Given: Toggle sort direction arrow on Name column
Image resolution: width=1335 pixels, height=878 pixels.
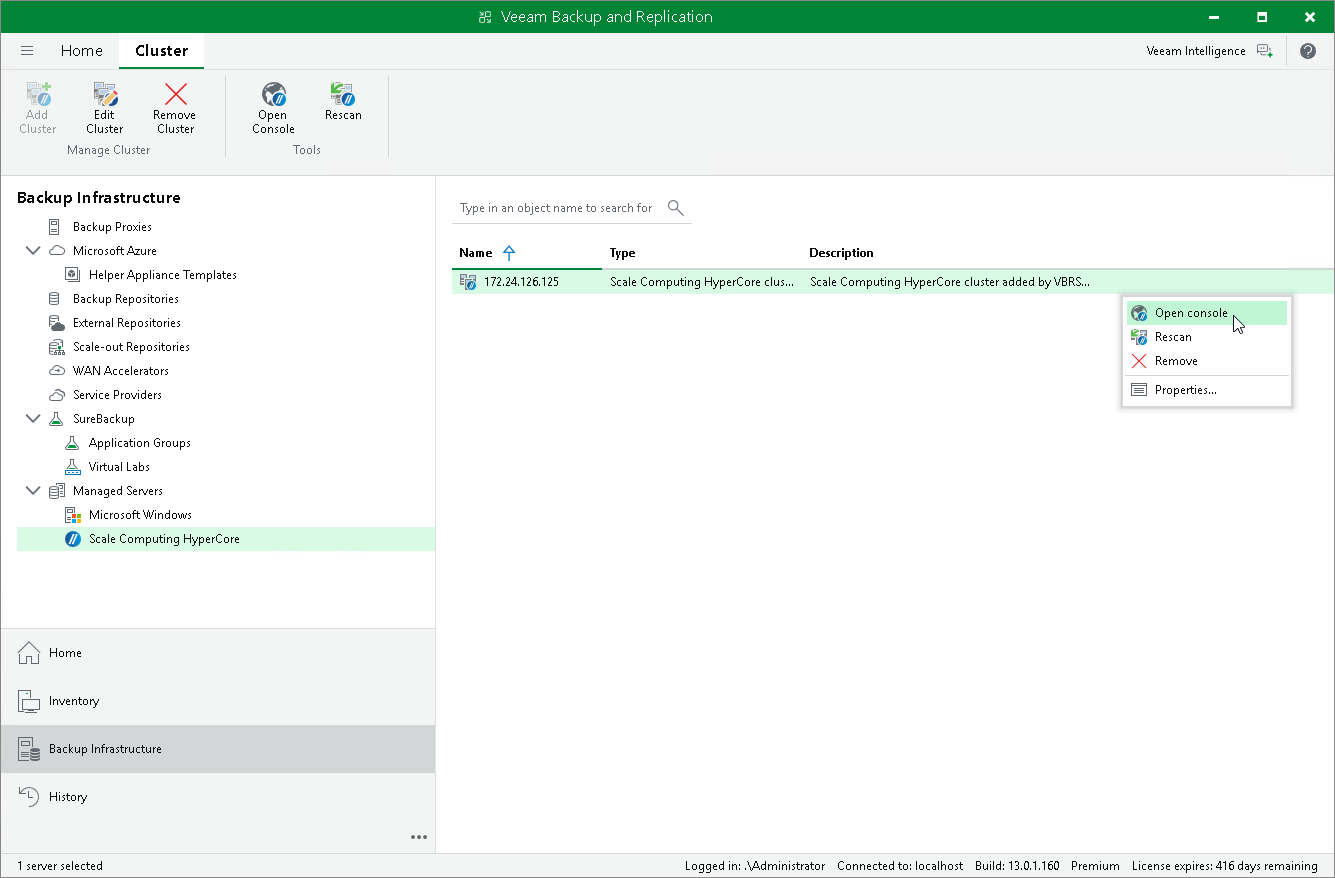Looking at the screenshot, I should 509,253.
